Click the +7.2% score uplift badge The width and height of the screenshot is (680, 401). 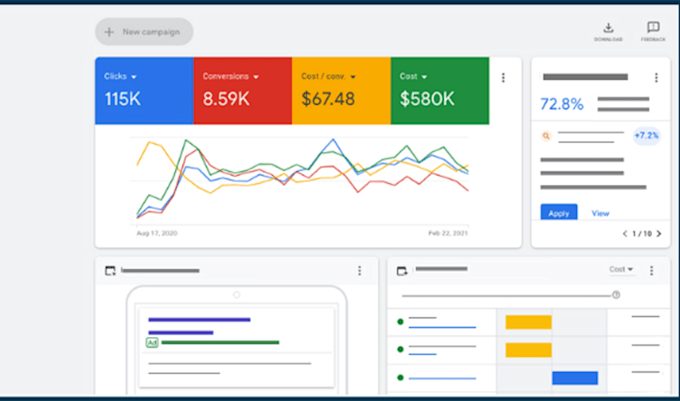[646, 136]
